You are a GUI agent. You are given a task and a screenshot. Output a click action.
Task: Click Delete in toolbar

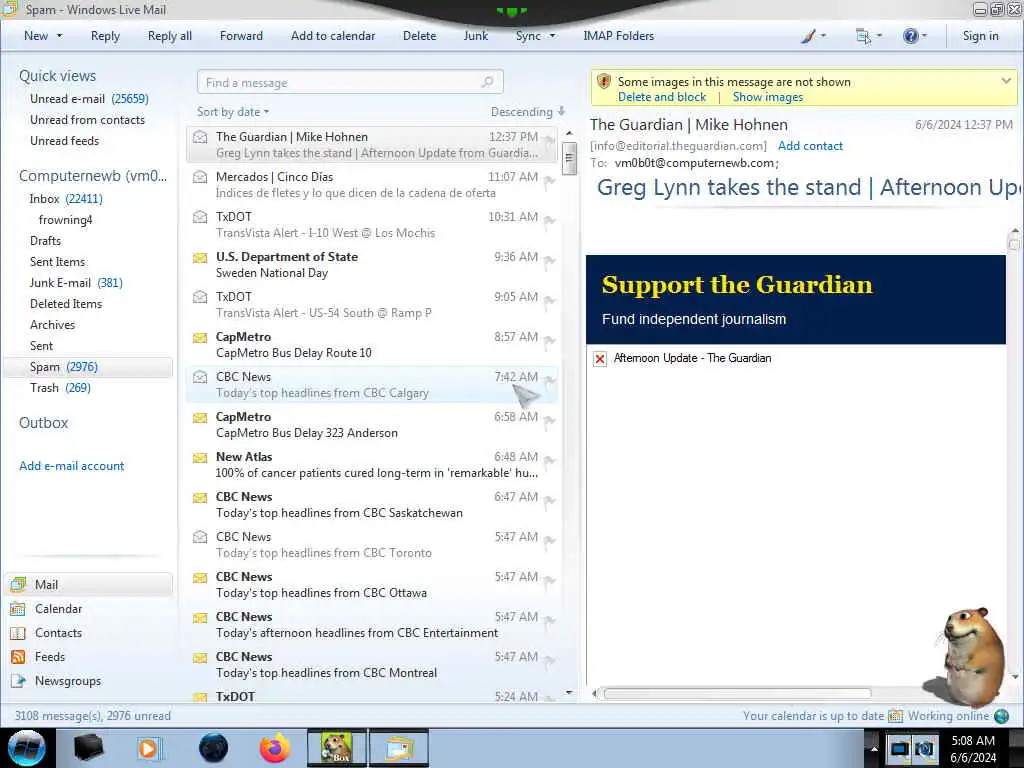click(419, 36)
